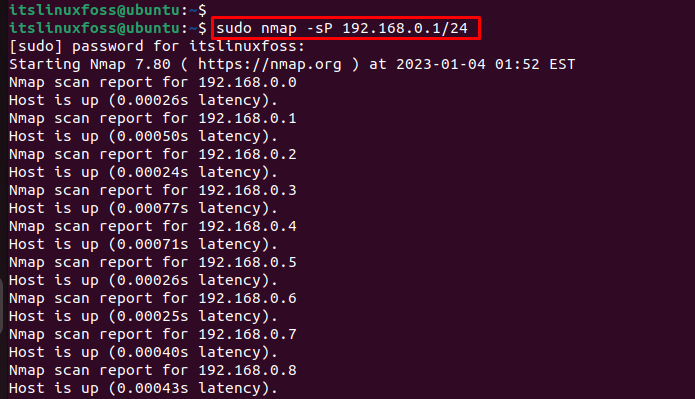The image size is (695, 399).
Task: Click the IP address 192.168.0.7
Action: pos(247,334)
